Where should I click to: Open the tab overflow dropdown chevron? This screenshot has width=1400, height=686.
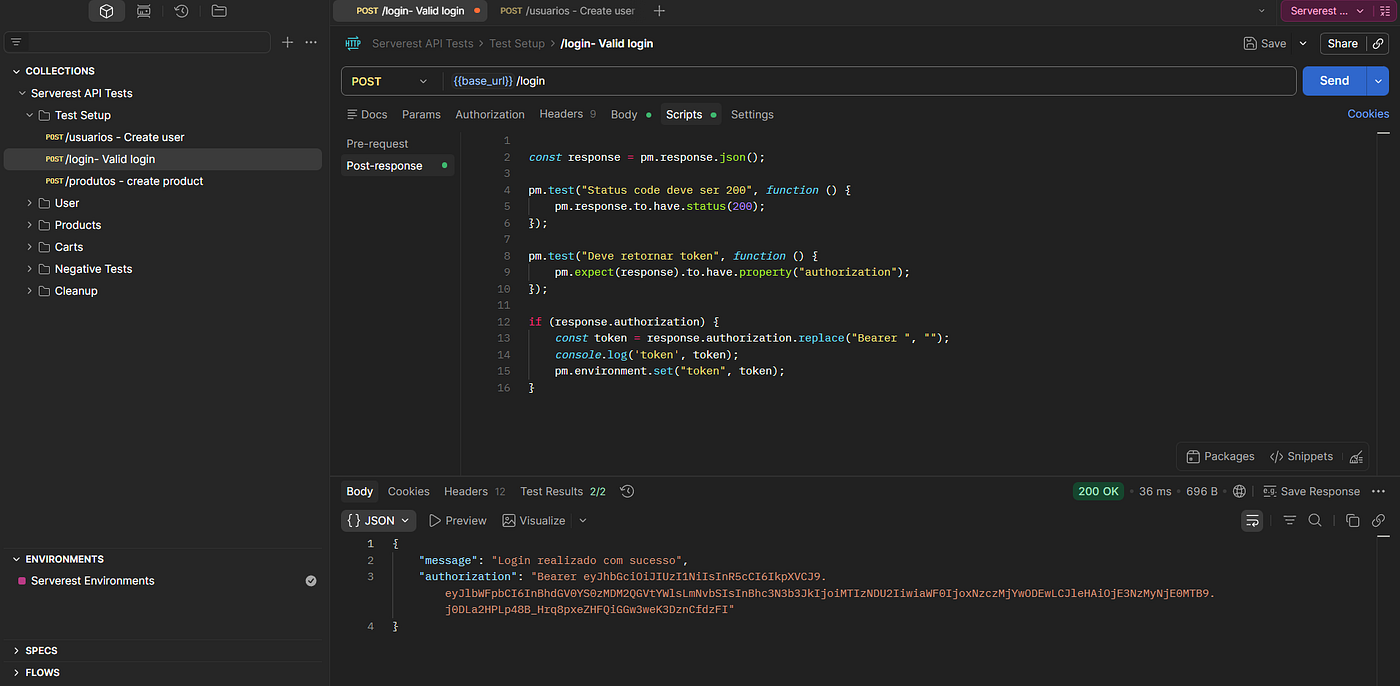(1261, 11)
